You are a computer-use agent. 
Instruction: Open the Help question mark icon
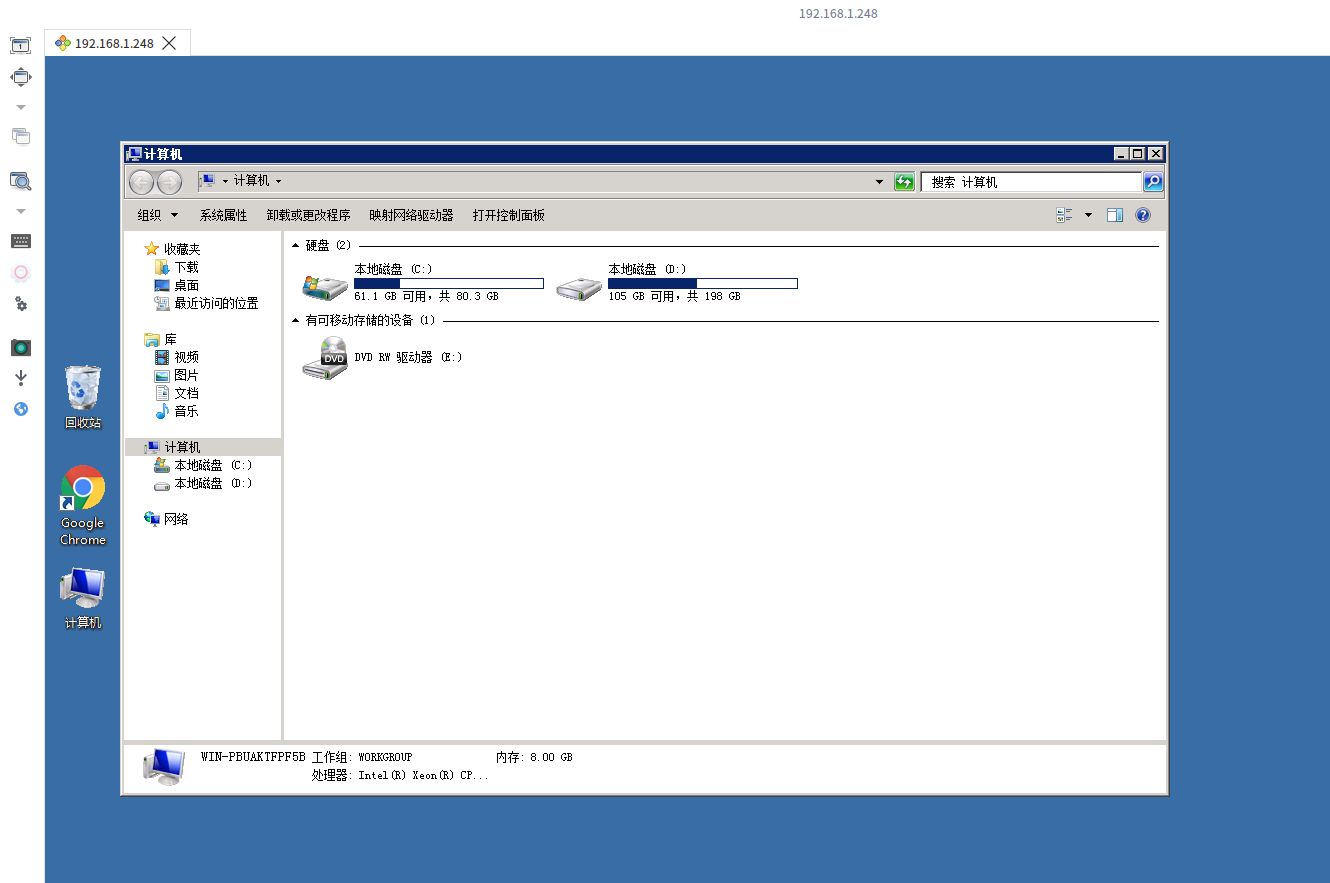coord(1143,215)
